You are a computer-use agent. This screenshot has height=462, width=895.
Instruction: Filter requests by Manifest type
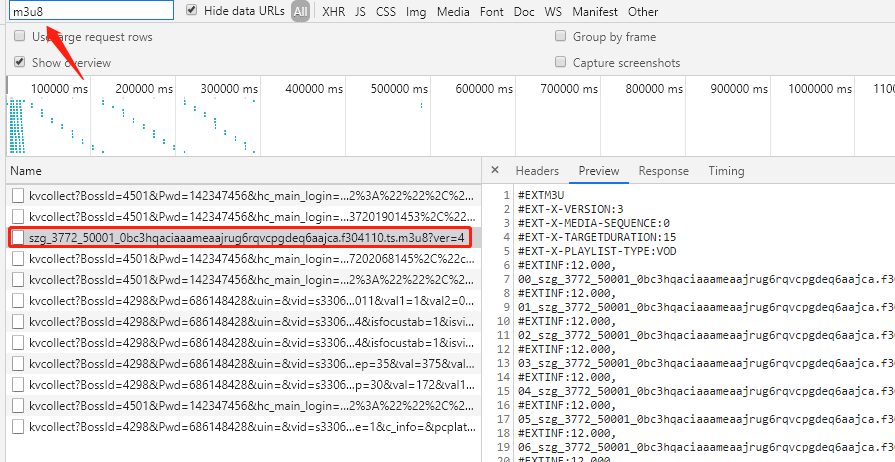pos(594,12)
